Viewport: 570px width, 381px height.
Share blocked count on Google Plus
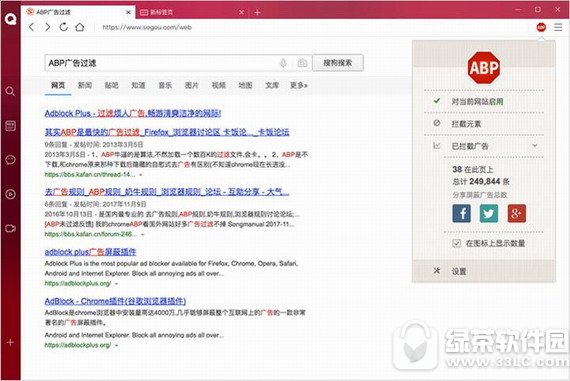pos(517,213)
